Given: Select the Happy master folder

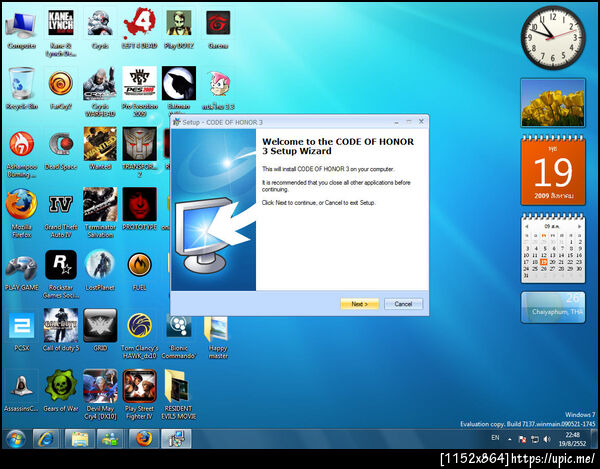Looking at the screenshot, I should click(x=218, y=337).
